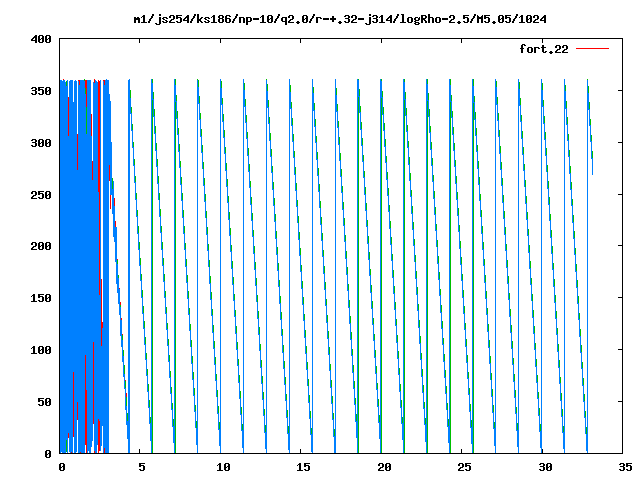
Task: Click the y-axis label 250
Action: click(41, 195)
